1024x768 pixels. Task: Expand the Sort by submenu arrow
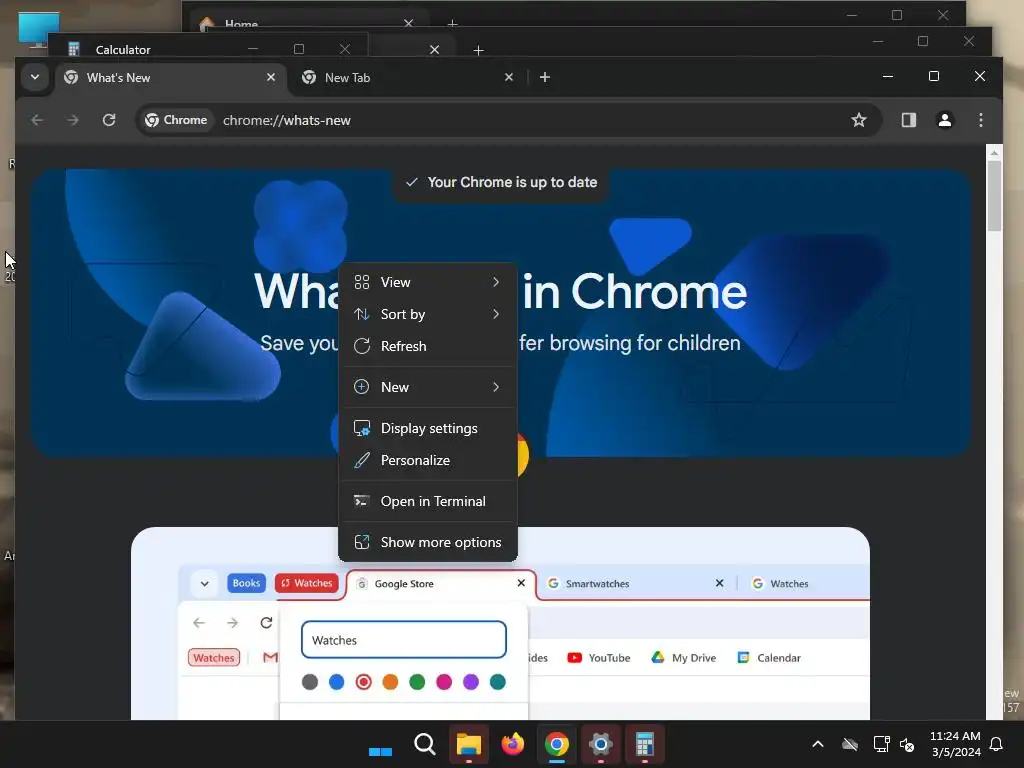(x=496, y=314)
